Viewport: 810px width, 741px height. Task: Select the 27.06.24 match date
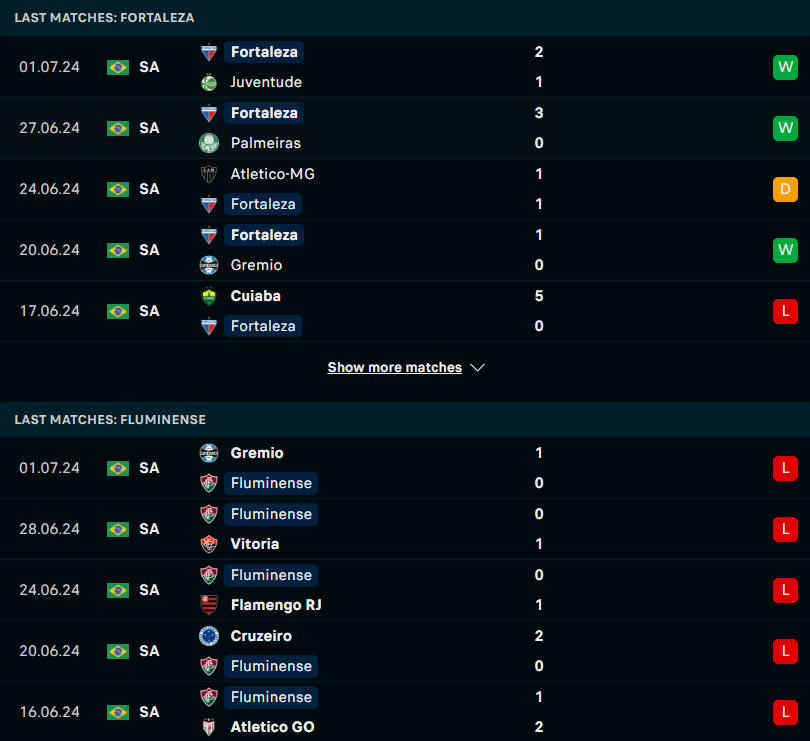[50, 128]
